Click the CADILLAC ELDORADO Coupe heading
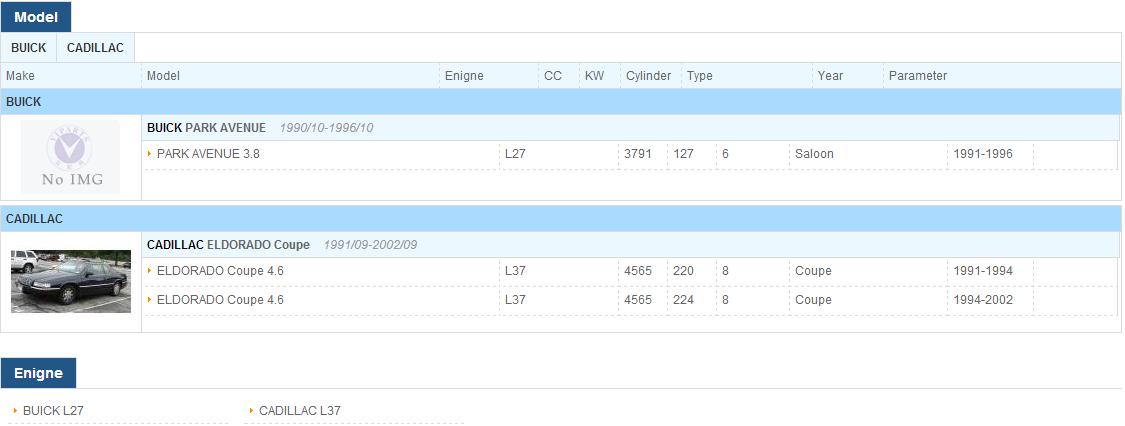Screen dimensions: 1125x426 (x=228, y=245)
